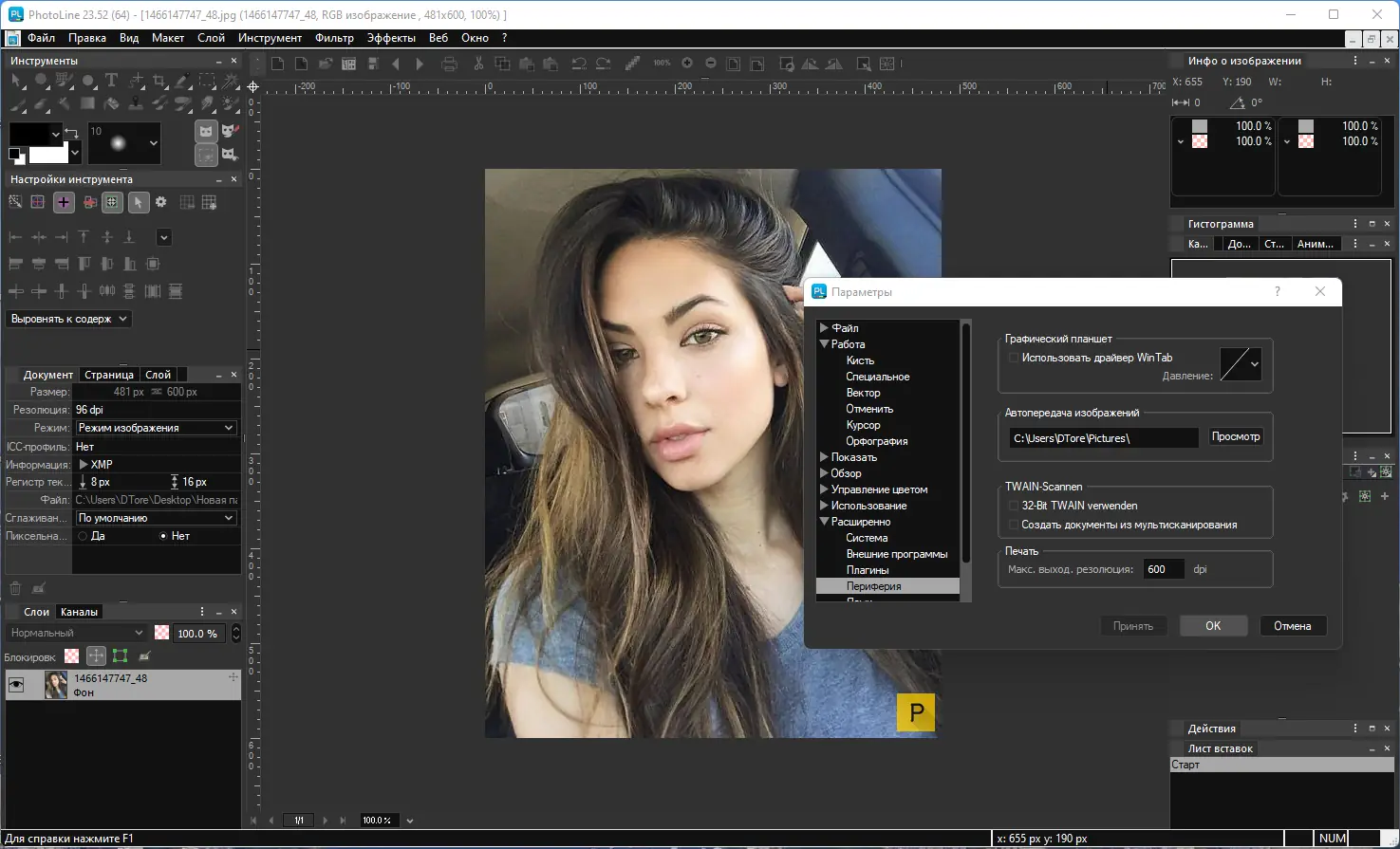Click the Cut scissors icon

pyautogui.click(x=478, y=64)
